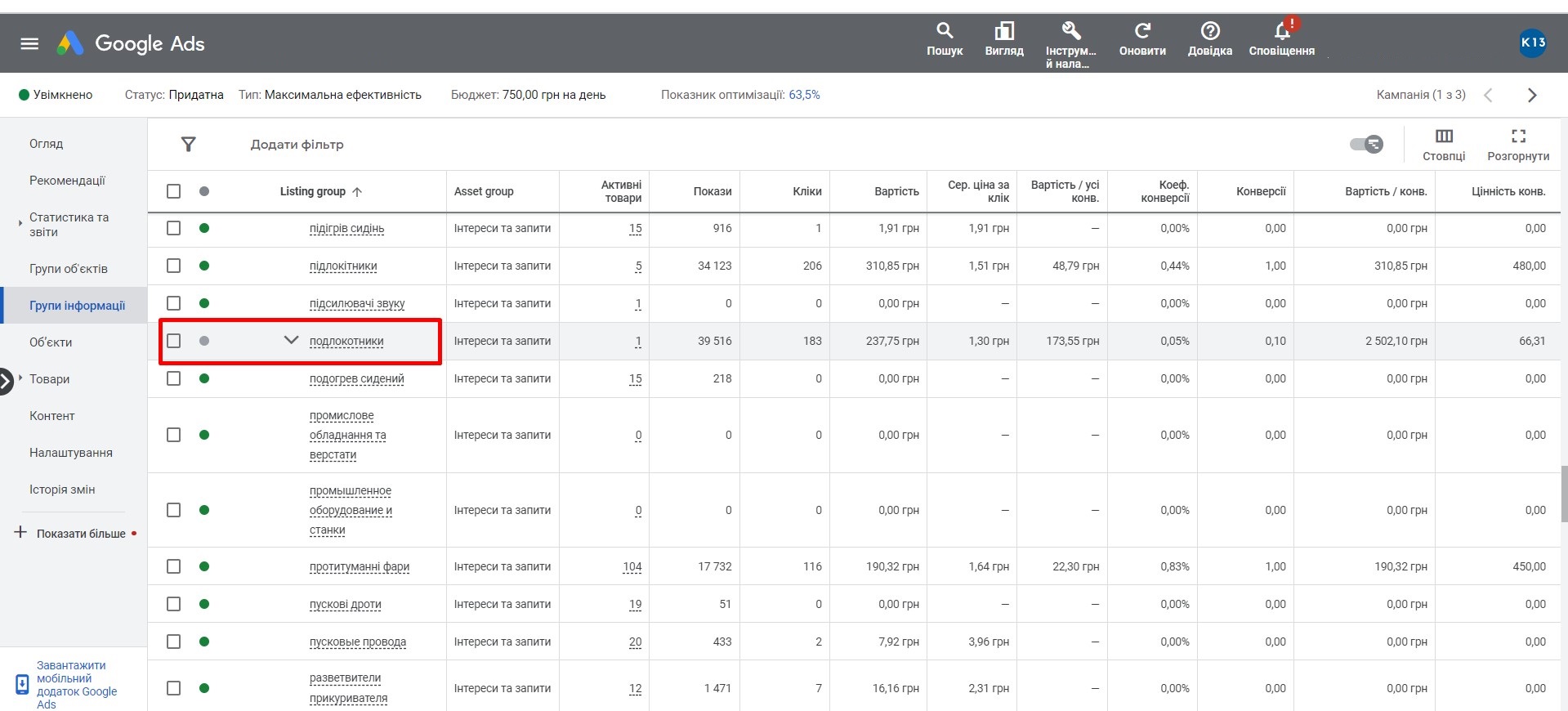Check the подлокотники row checkbox

click(x=173, y=341)
